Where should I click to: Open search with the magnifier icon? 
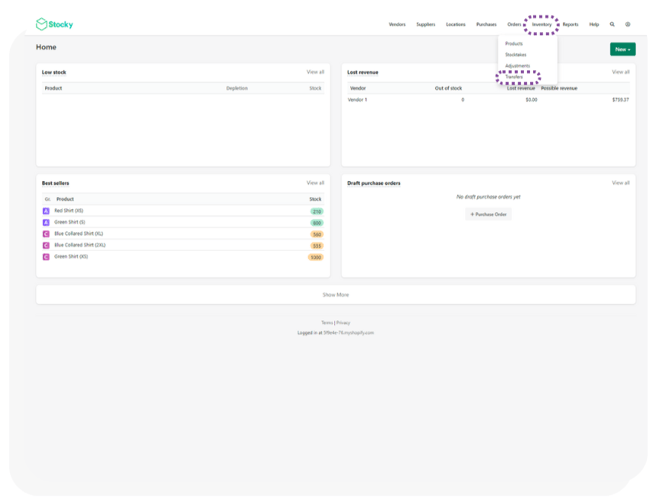(x=613, y=24)
